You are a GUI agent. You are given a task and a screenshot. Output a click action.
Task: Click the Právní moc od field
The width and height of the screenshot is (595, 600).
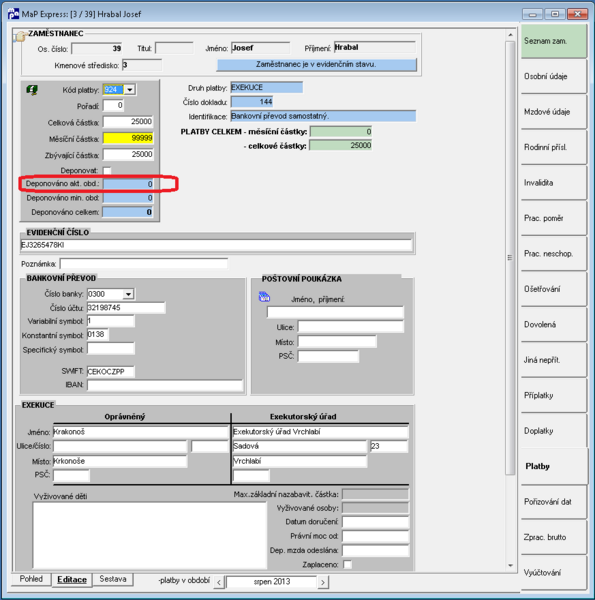pos(375,536)
